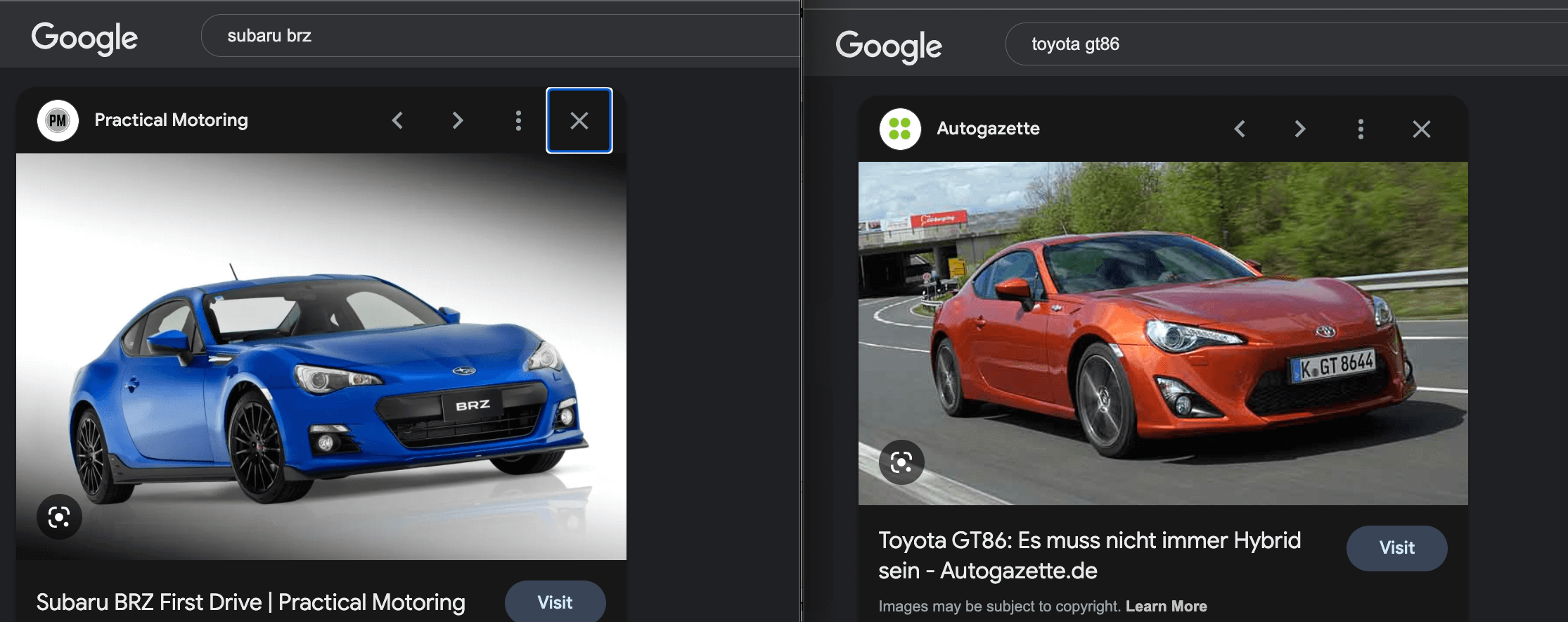Viewport: 1568px width, 622px height.
Task: Click the 'toyota gt86' search field
Action: point(1287,44)
